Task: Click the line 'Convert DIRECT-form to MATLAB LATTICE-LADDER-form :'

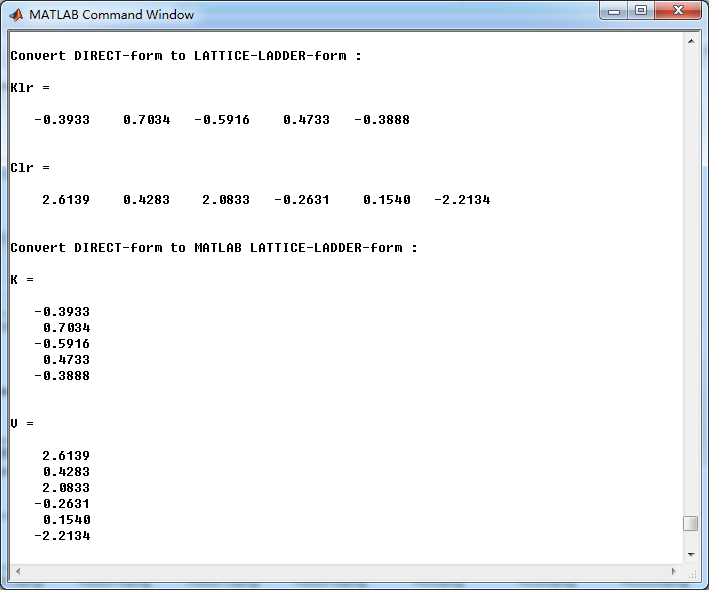Action: (x=213, y=248)
